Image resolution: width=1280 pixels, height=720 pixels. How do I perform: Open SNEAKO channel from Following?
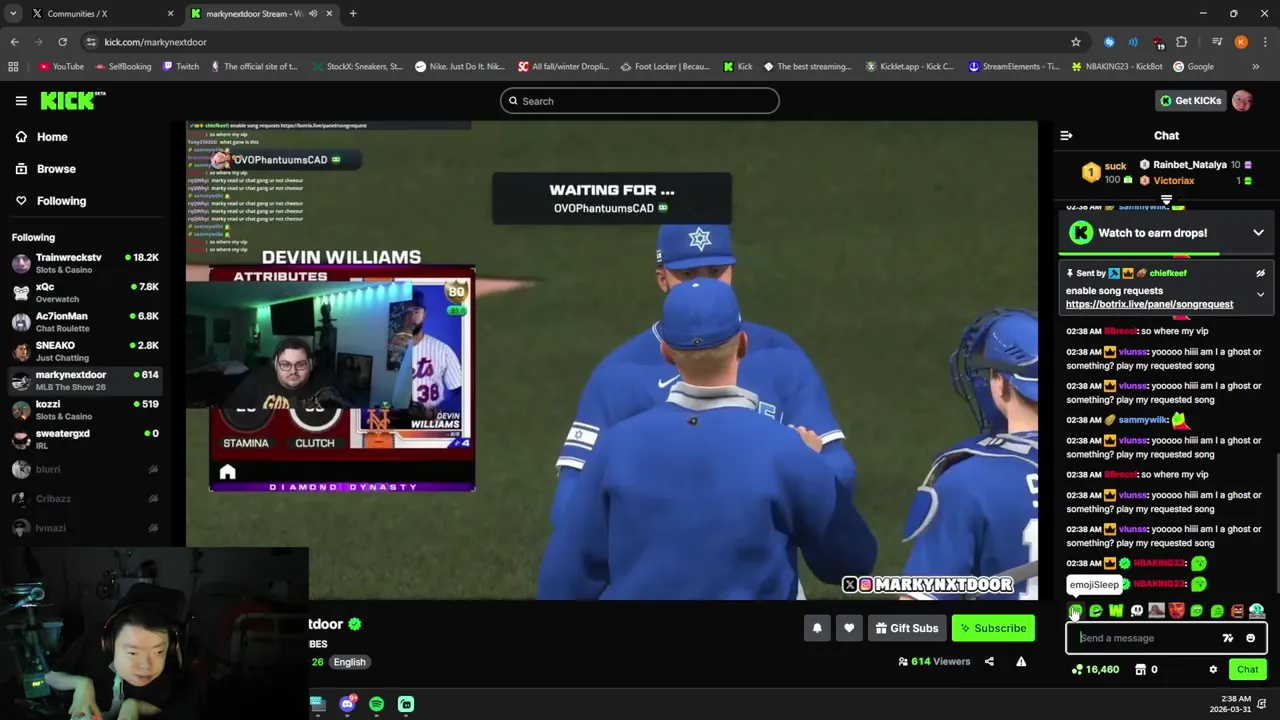pos(85,351)
